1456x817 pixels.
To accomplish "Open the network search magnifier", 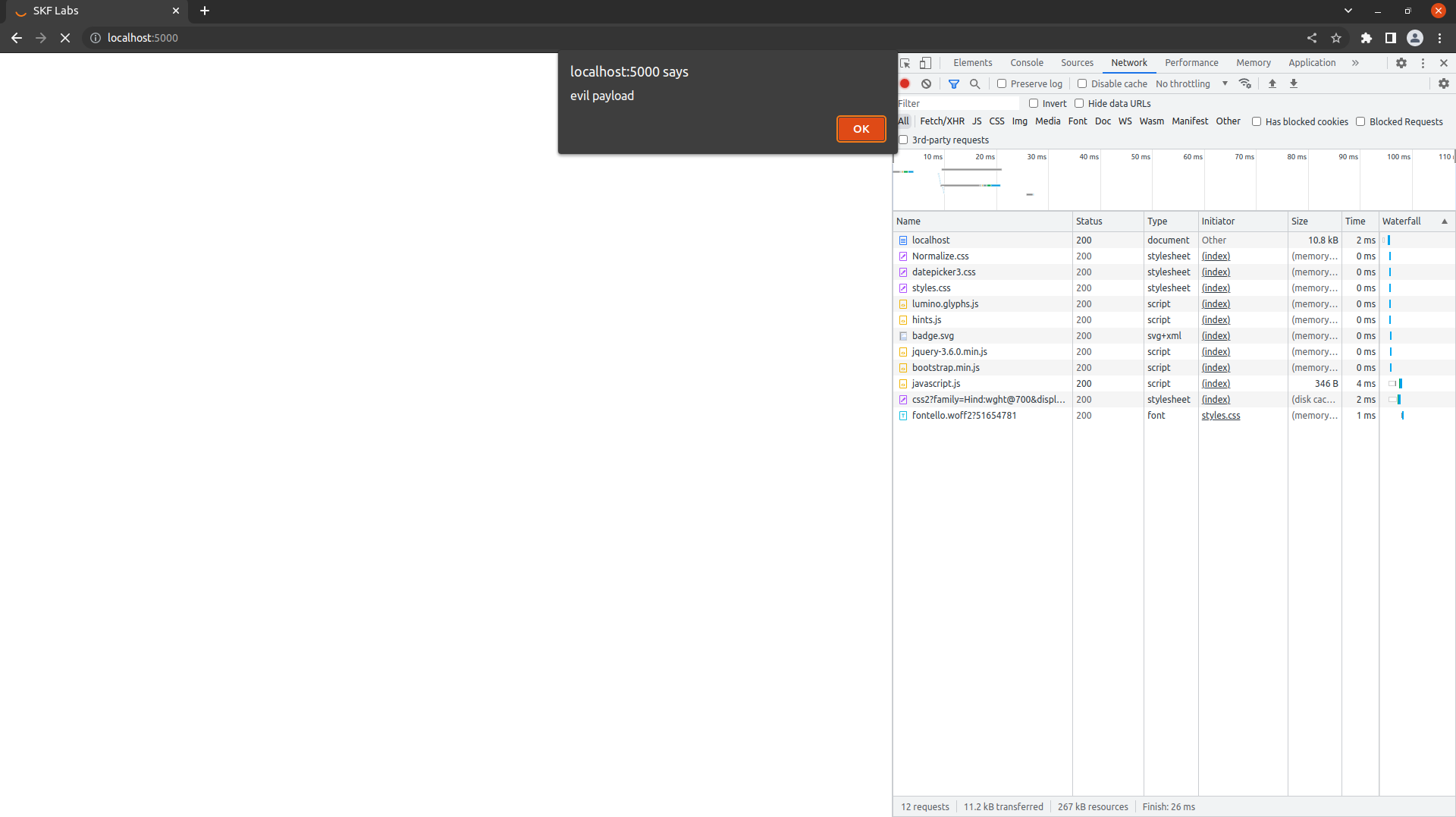I will (975, 83).
